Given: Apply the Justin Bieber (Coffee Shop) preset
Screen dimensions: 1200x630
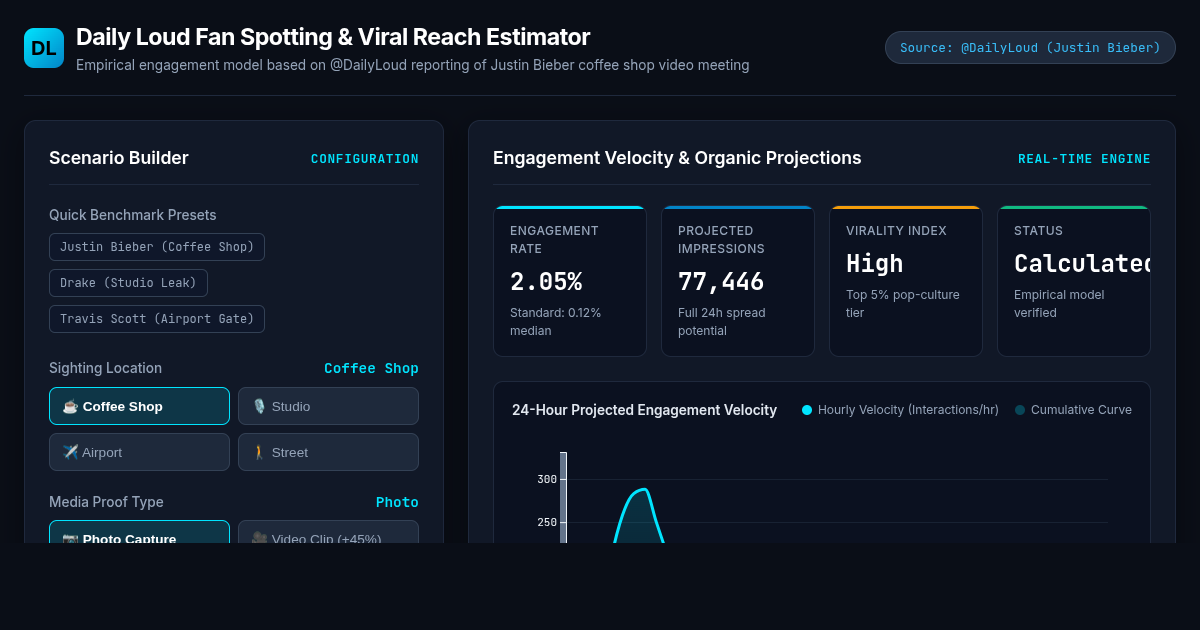Looking at the screenshot, I should [x=157, y=247].
